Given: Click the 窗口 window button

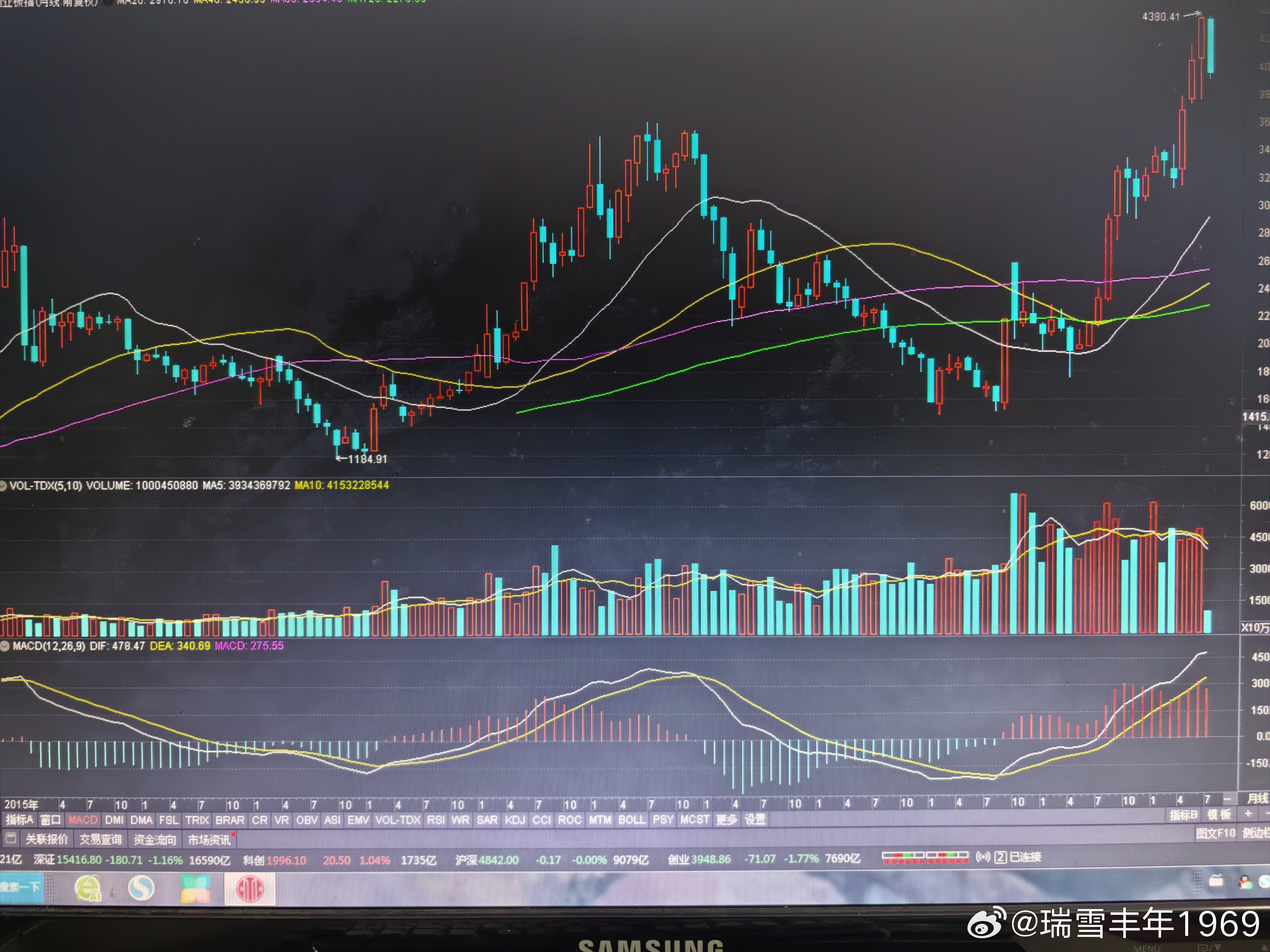Looking at the screenshot, I should (x=51, y=820).
